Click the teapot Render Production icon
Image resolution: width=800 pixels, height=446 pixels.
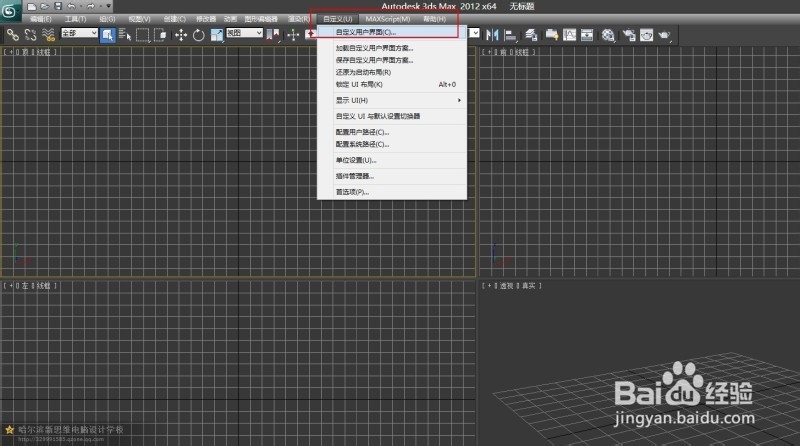coord(665,34)
